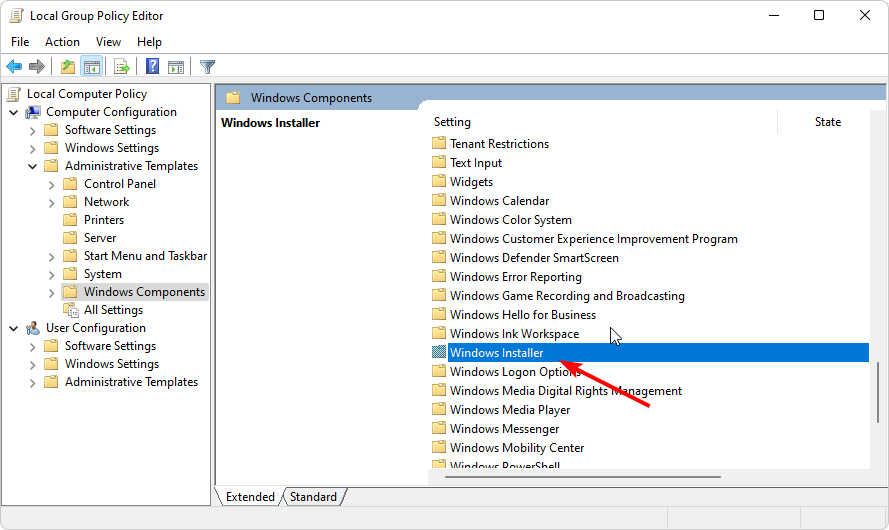Image resolution: width=889 pixels, height=530 pixels.
Task: Select Windows Hello for Business entry
Action: point(523,315)
